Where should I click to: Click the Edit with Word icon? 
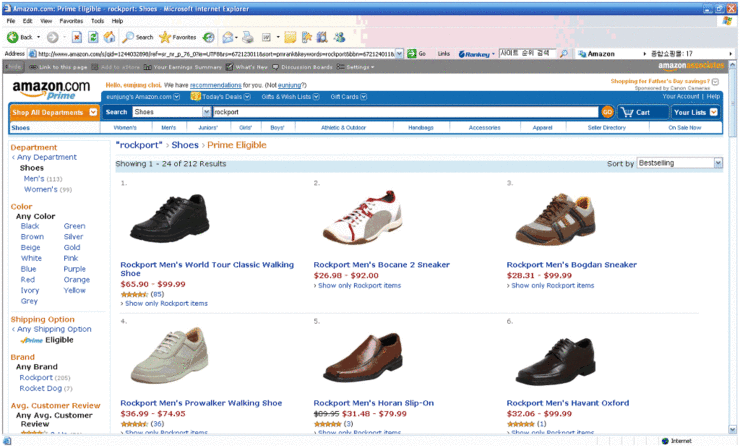(266, 37)
